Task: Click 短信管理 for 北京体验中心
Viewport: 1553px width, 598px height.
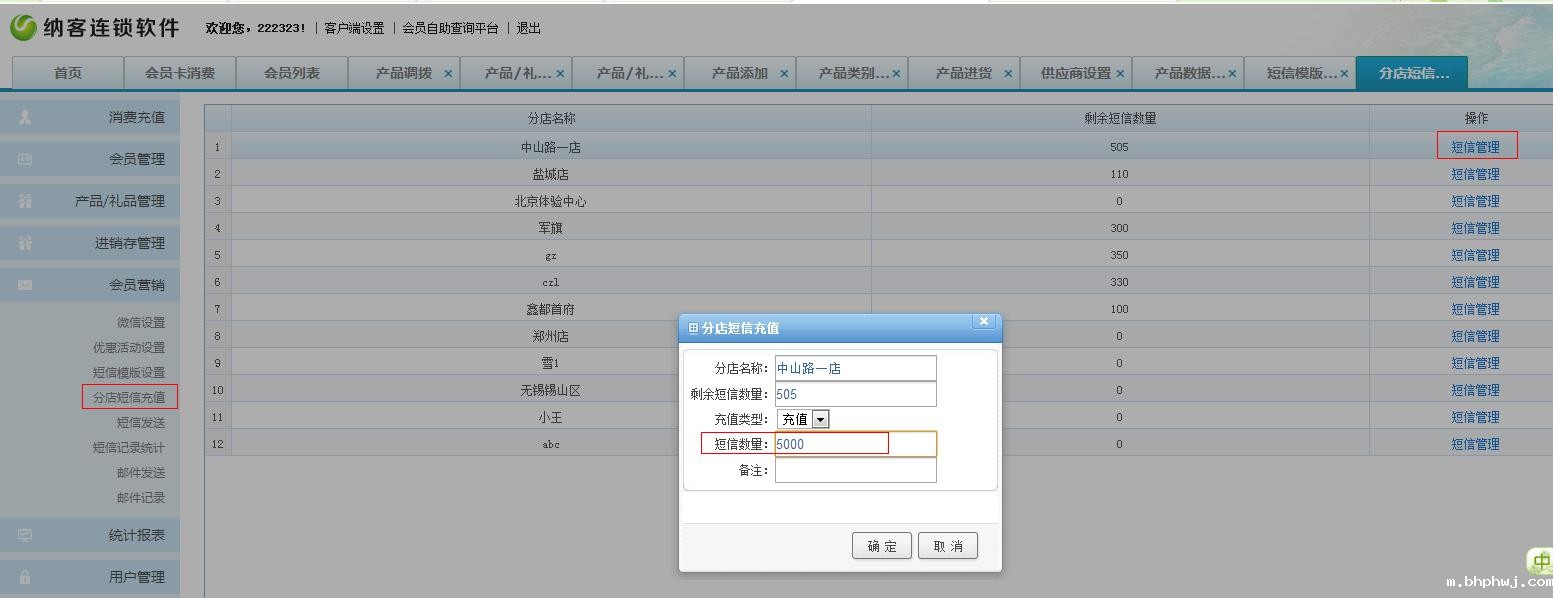Action: pos(1475,201)
